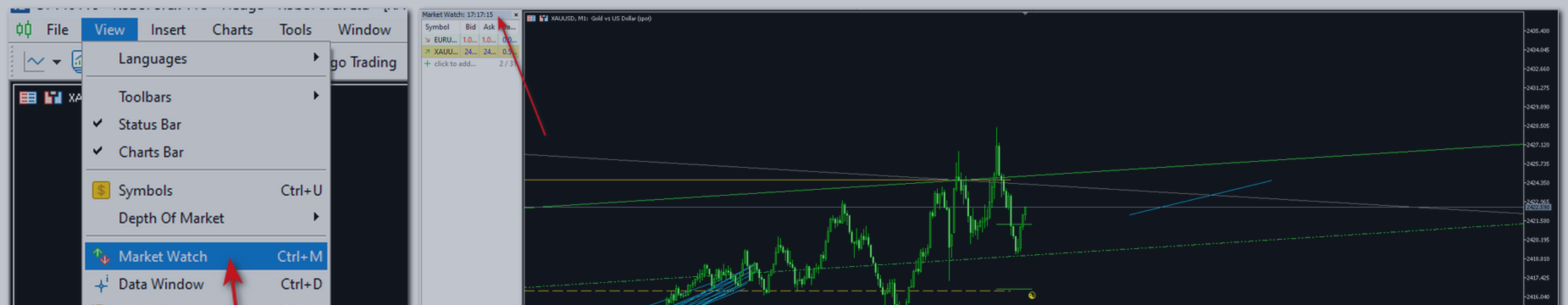
Task: Select the XAUU... symbol row
Action: 471,52
